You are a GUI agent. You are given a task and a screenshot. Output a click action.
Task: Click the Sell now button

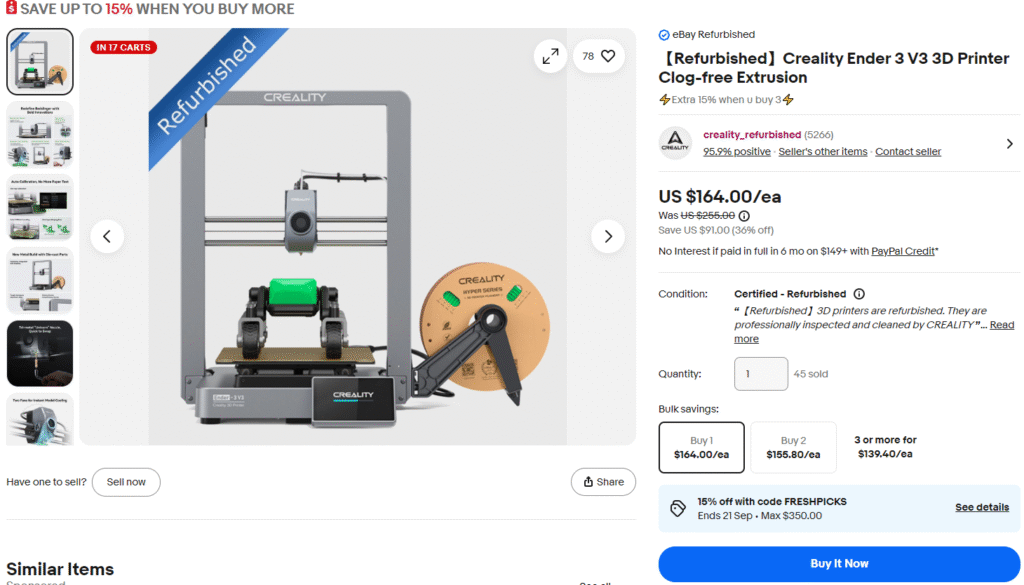pos(126,482)
